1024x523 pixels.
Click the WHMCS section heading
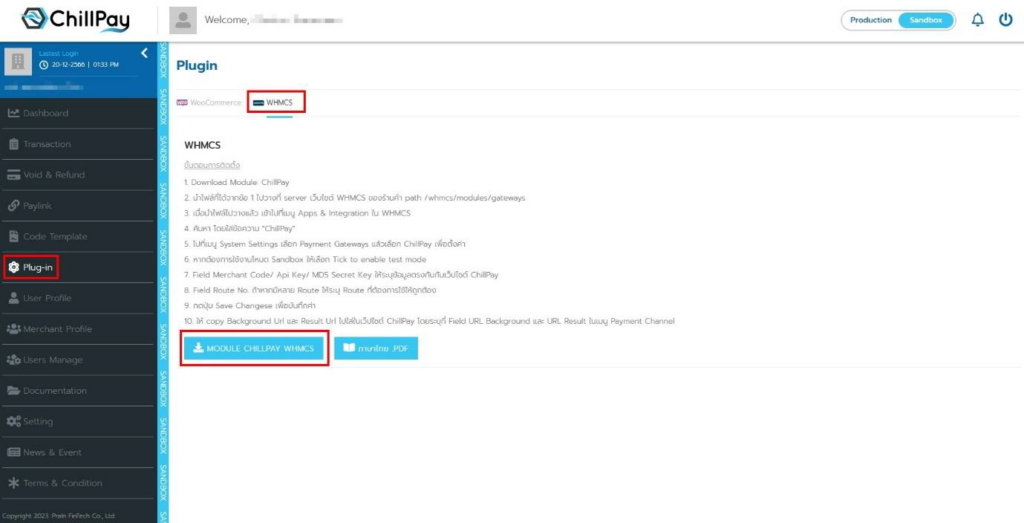point(202,145)
